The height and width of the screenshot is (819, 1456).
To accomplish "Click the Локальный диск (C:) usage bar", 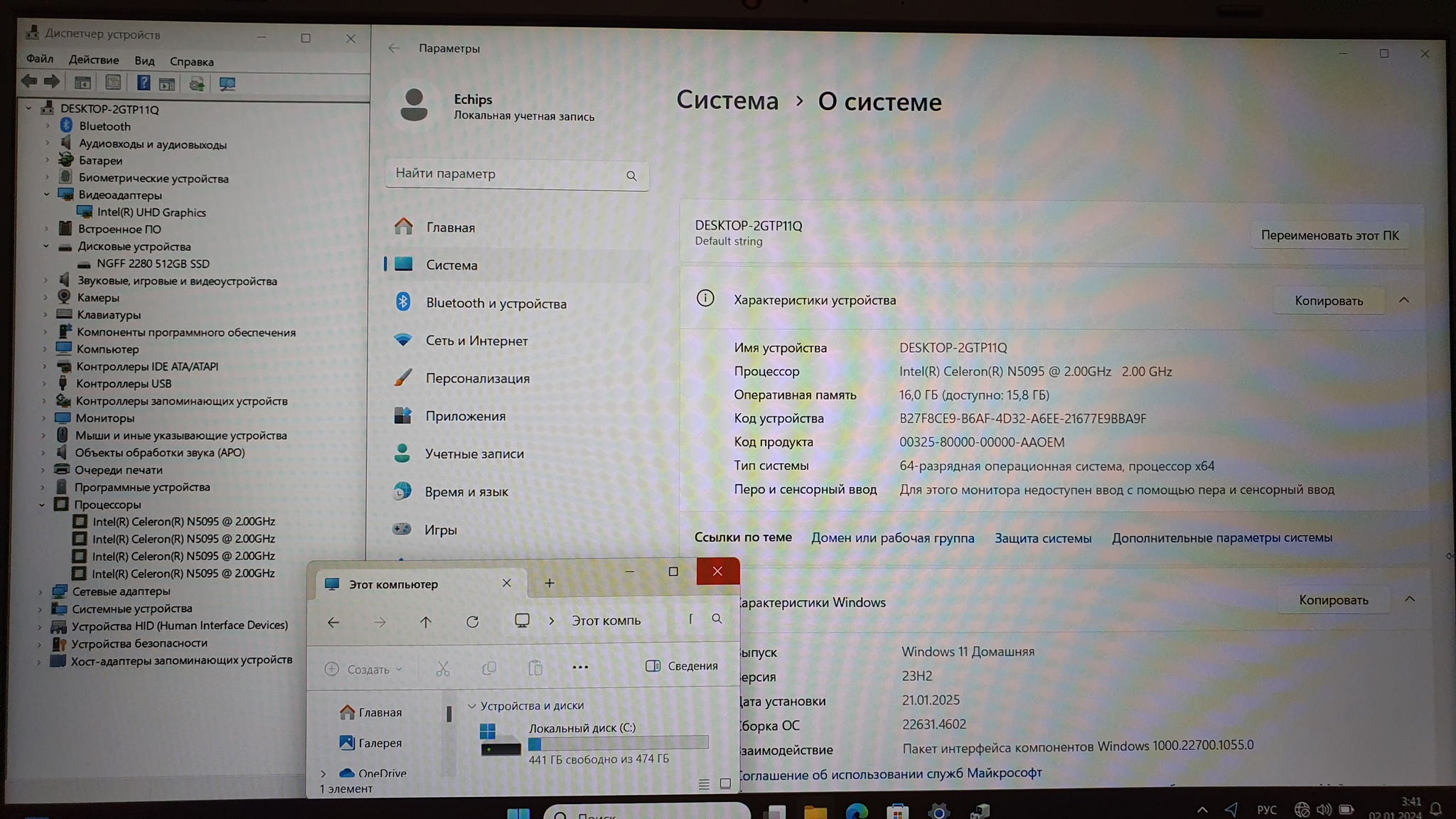I will pos(618,744).
